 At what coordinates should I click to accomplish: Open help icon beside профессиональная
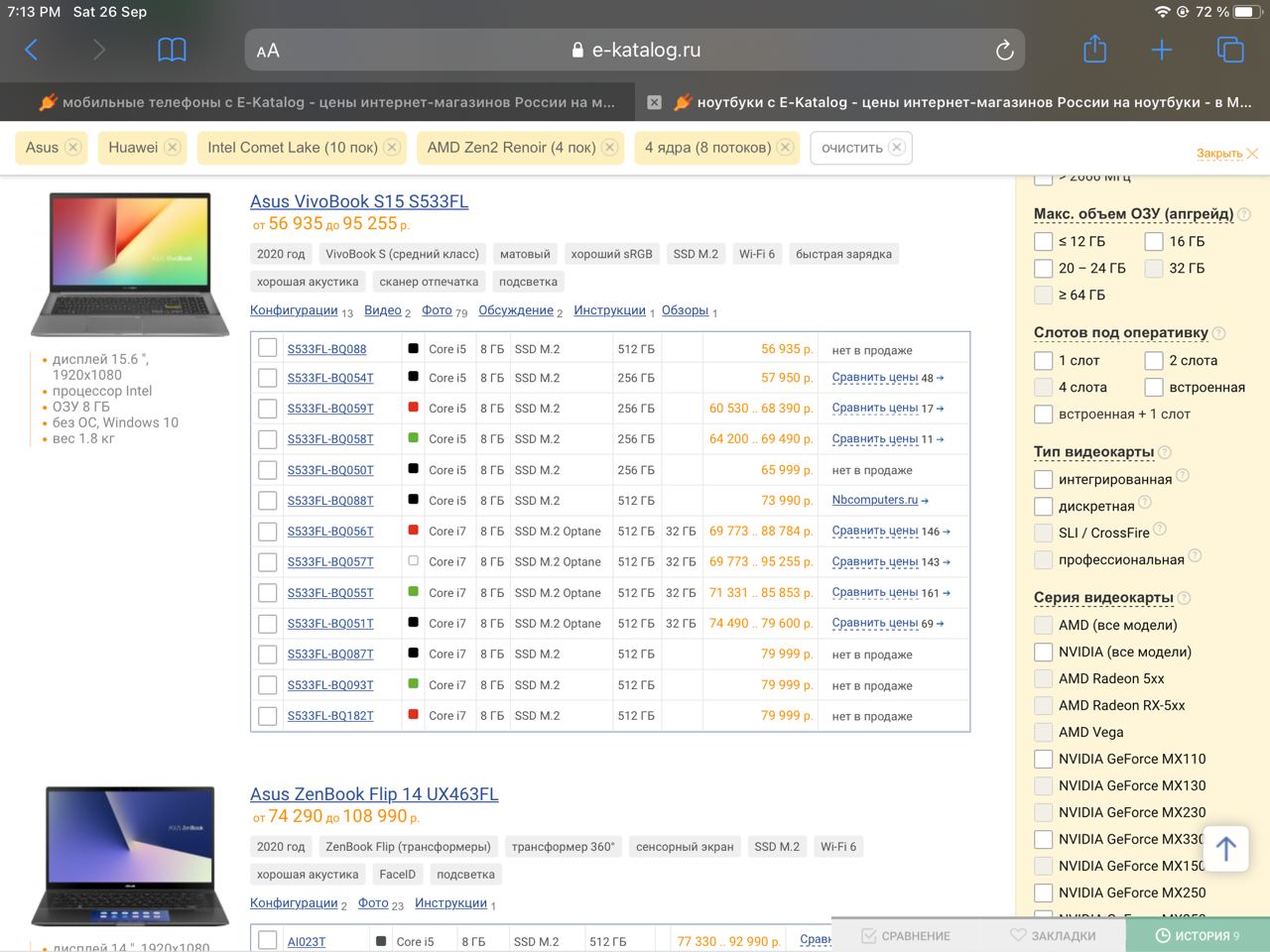coord(1195,556)
